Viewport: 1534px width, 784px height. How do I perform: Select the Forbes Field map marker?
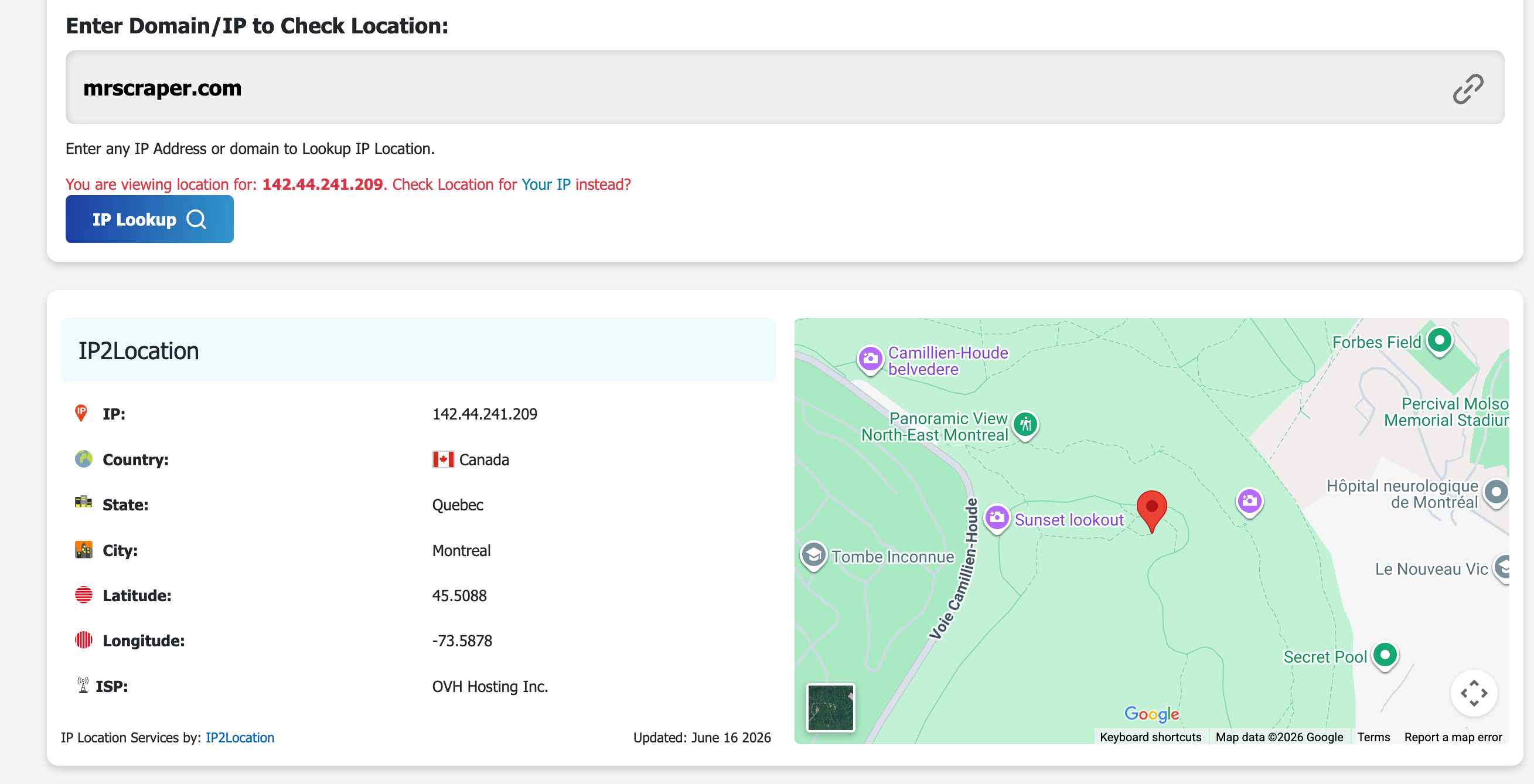coord(1440,341)
